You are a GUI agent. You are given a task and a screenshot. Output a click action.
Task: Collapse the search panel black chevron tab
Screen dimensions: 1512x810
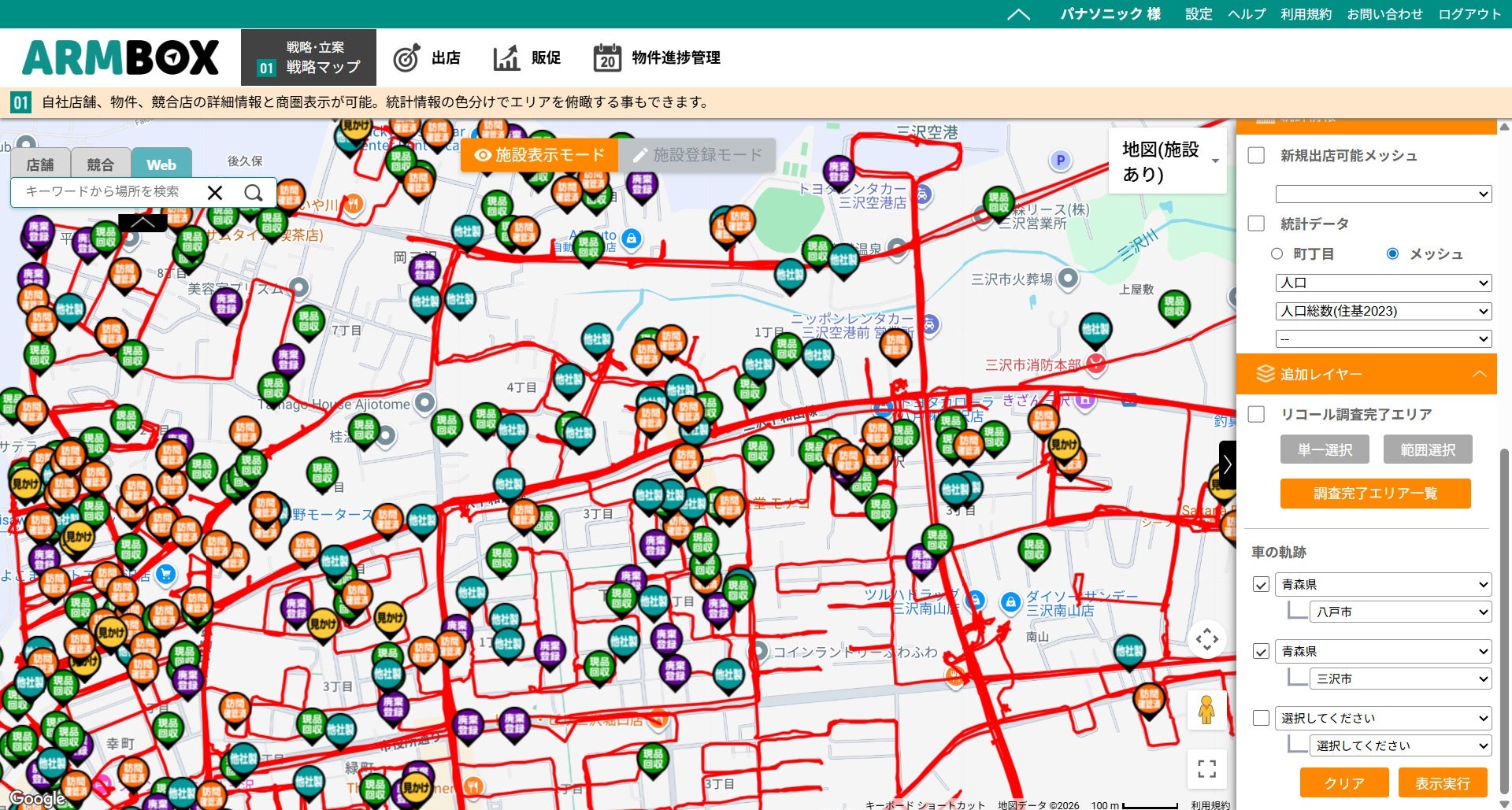[143, 223]
